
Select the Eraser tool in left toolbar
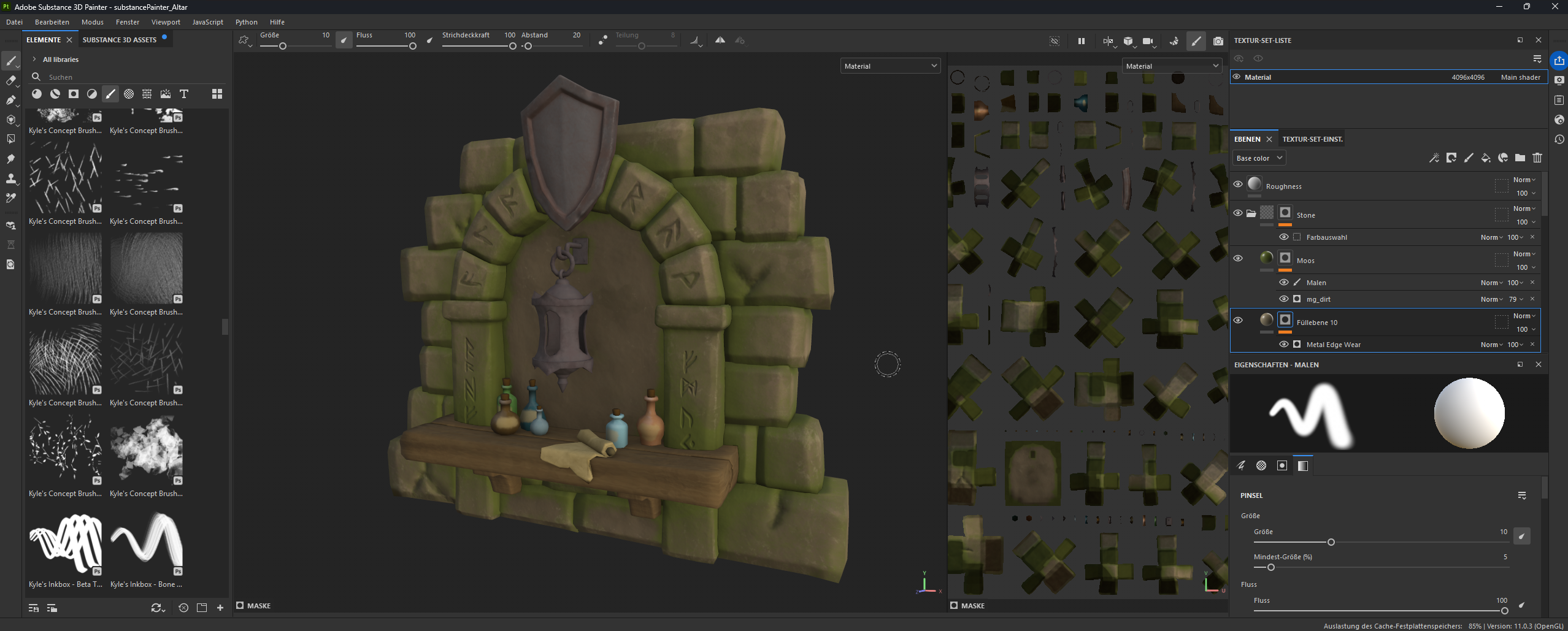[10, 80]
